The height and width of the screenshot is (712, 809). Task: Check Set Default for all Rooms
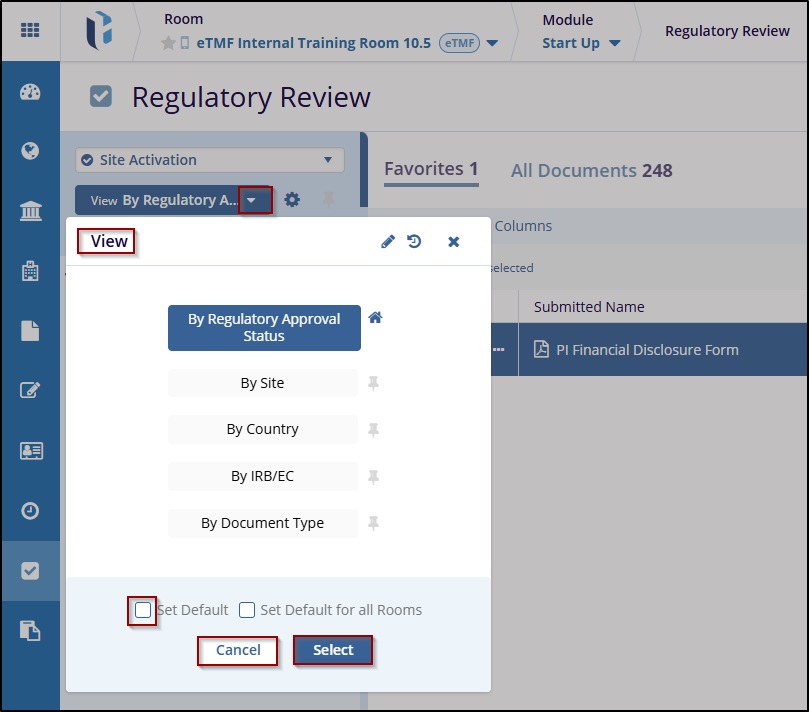[x=247, y=610]
